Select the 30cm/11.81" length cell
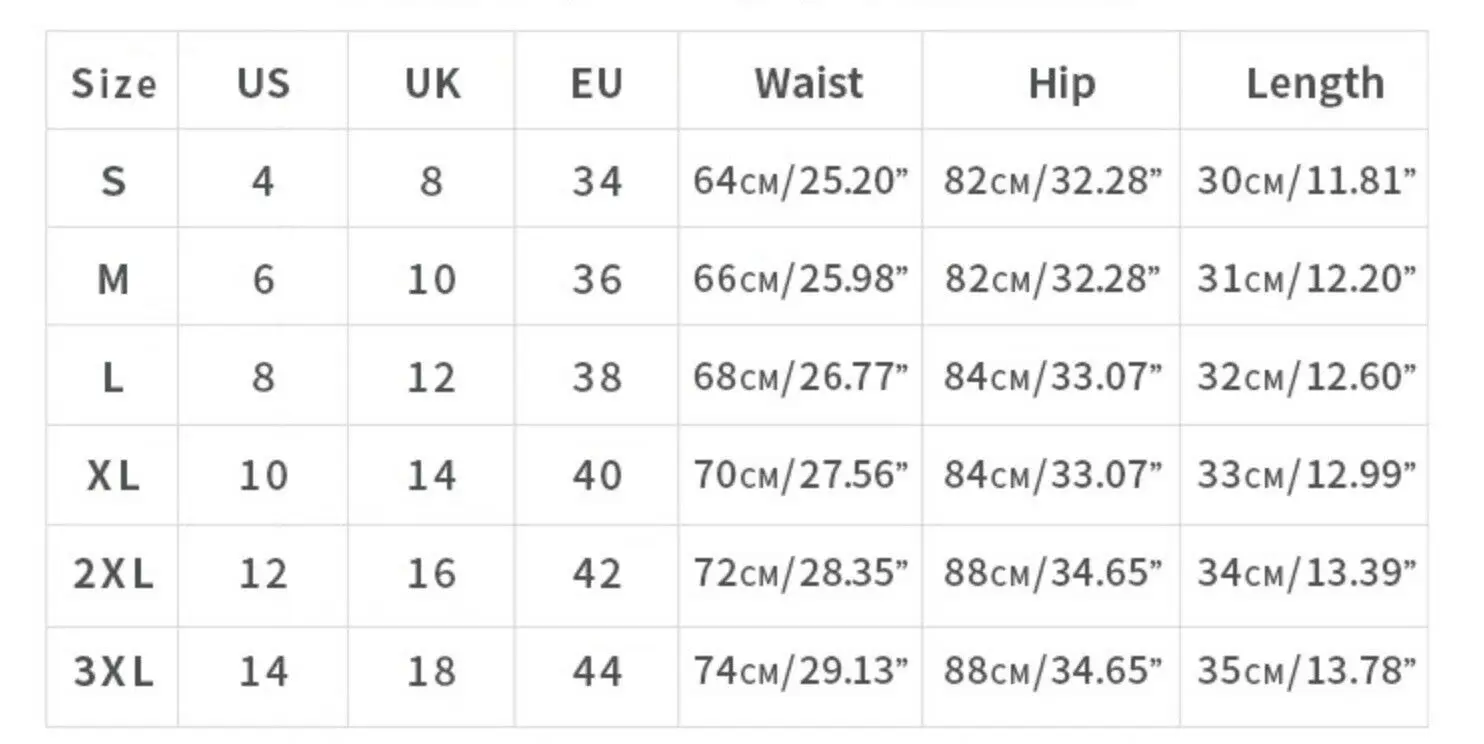 coord(1306,181)
